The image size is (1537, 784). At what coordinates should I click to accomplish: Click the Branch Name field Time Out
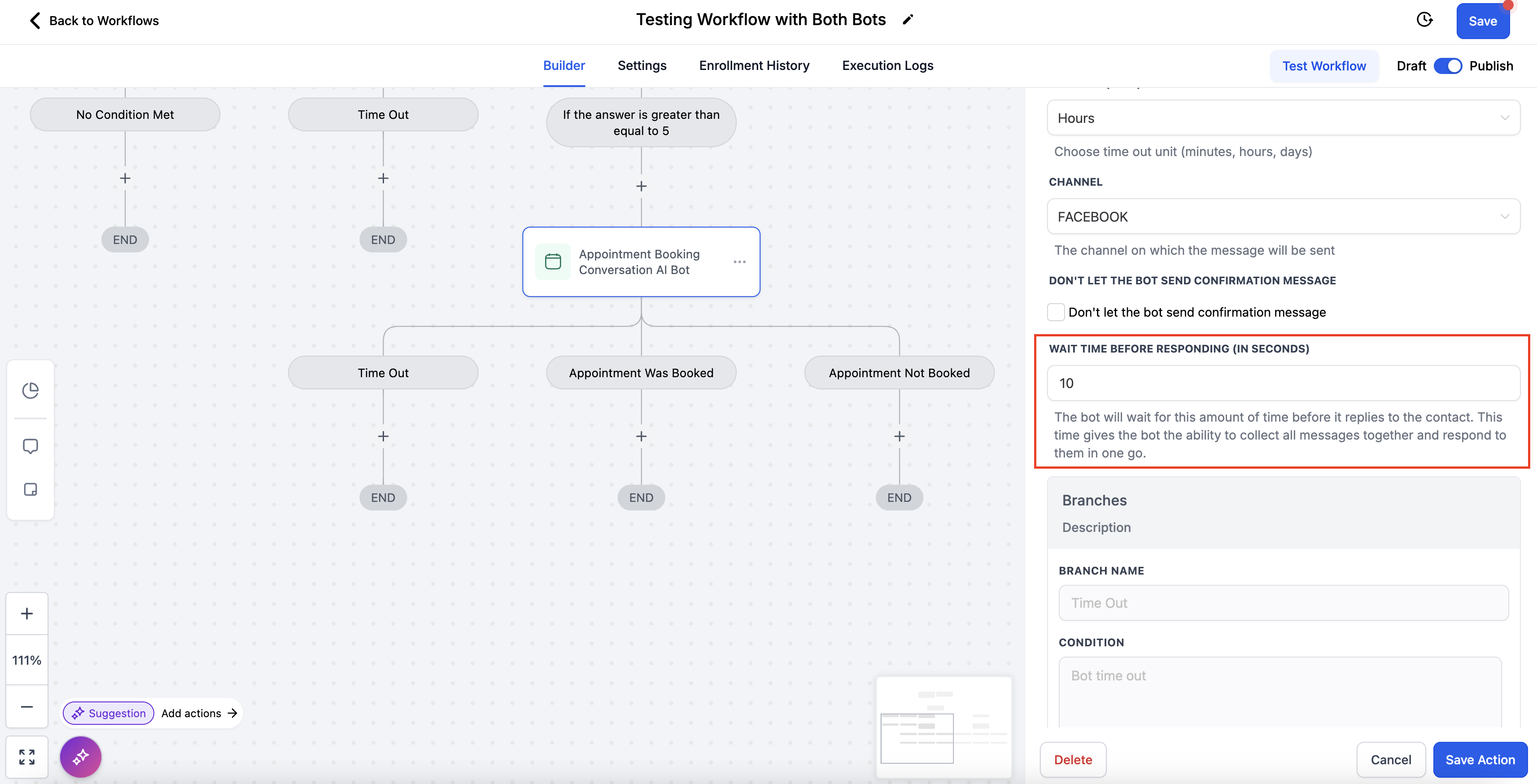(x=1284, y=603)
